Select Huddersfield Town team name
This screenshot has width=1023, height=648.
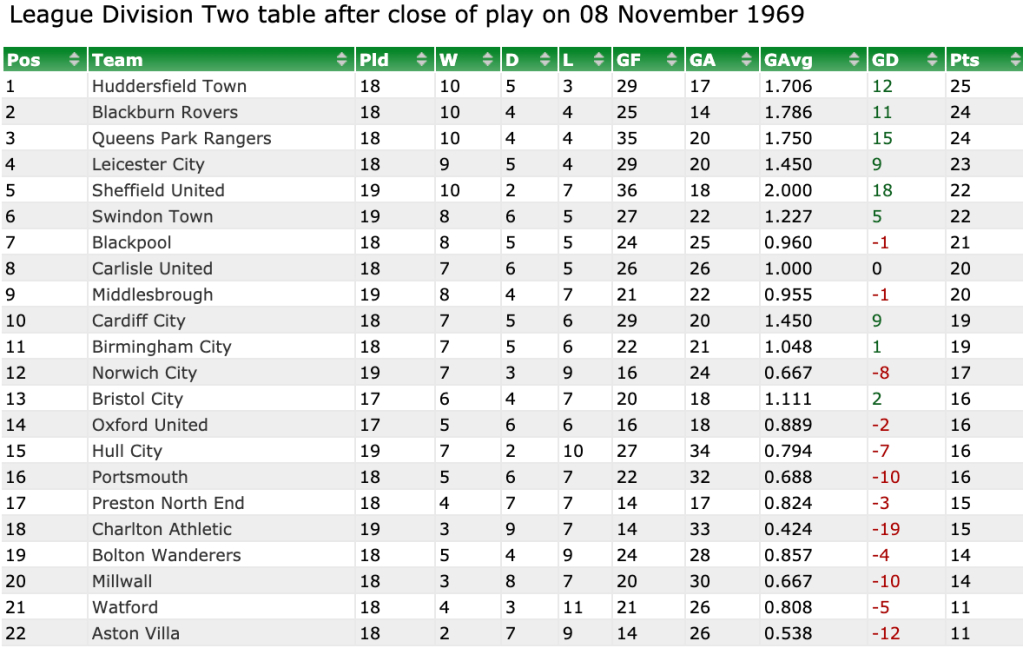pyautogui.click(x=169, y=86)
